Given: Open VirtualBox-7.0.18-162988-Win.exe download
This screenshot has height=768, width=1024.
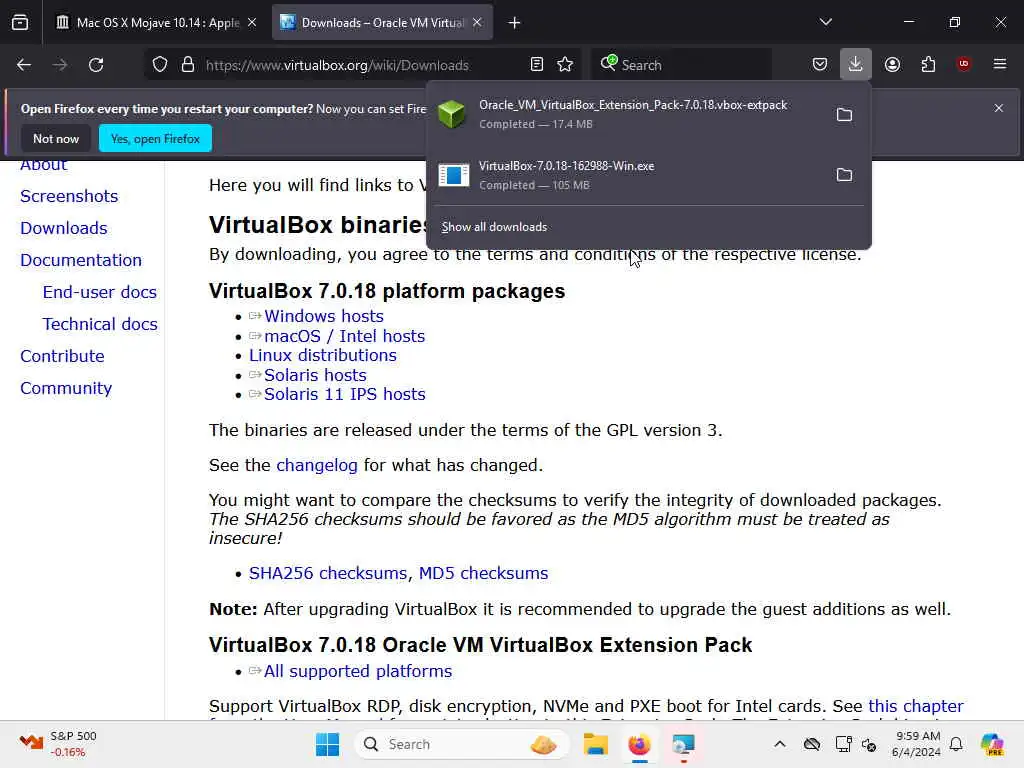Looking at the screenshot, I should (x=627, y=175).
